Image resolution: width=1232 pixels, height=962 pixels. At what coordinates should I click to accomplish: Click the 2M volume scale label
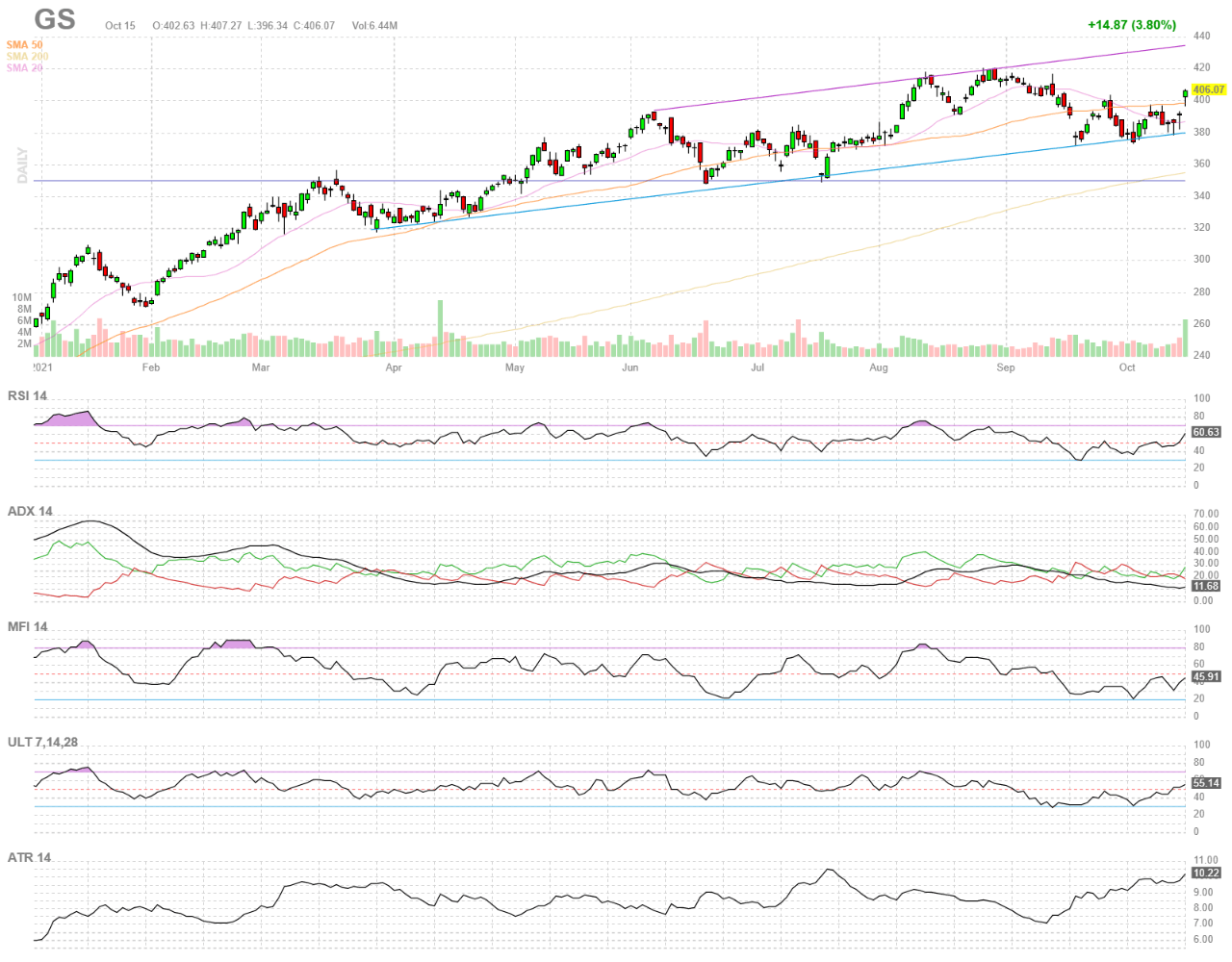point(24,343)
